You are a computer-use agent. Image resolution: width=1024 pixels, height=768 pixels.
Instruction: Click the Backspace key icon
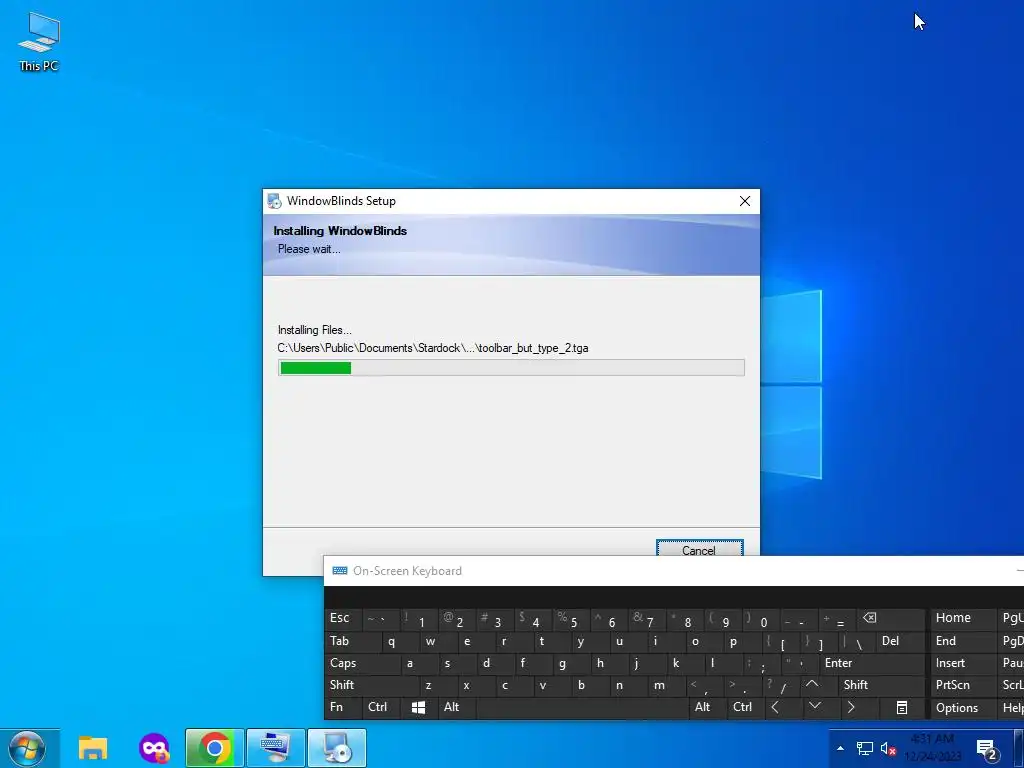coord(889,618)
